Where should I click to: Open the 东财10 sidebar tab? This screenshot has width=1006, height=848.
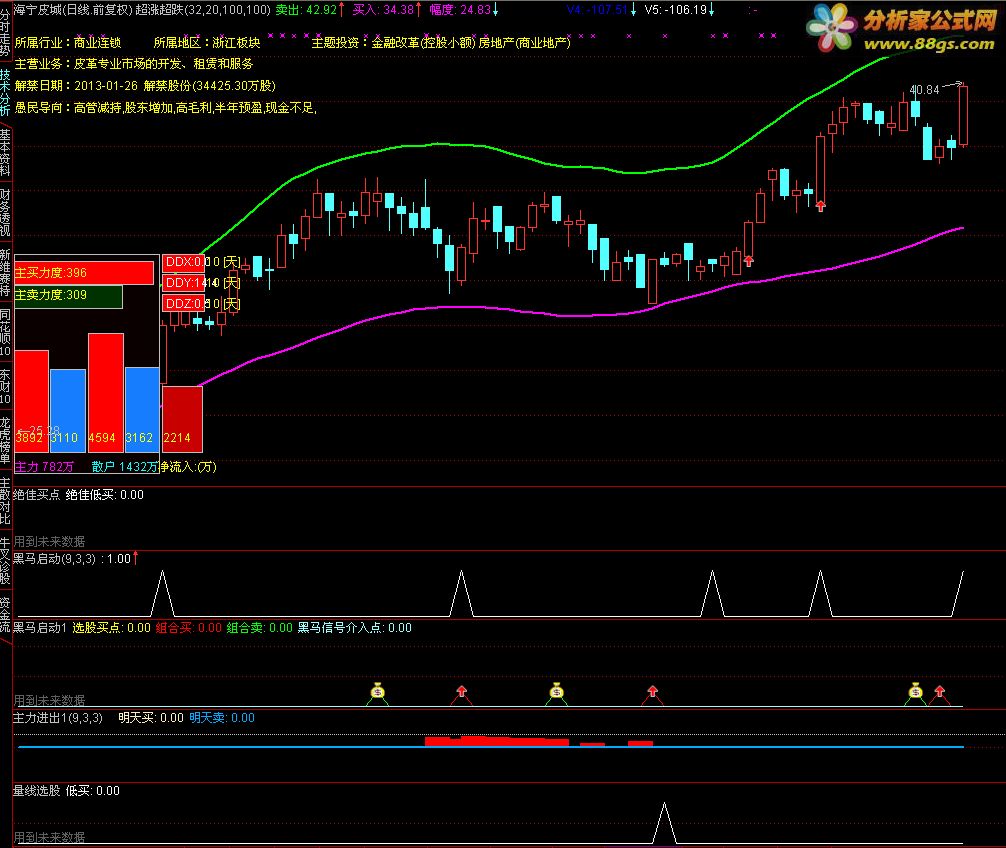(x=5, y=386)
